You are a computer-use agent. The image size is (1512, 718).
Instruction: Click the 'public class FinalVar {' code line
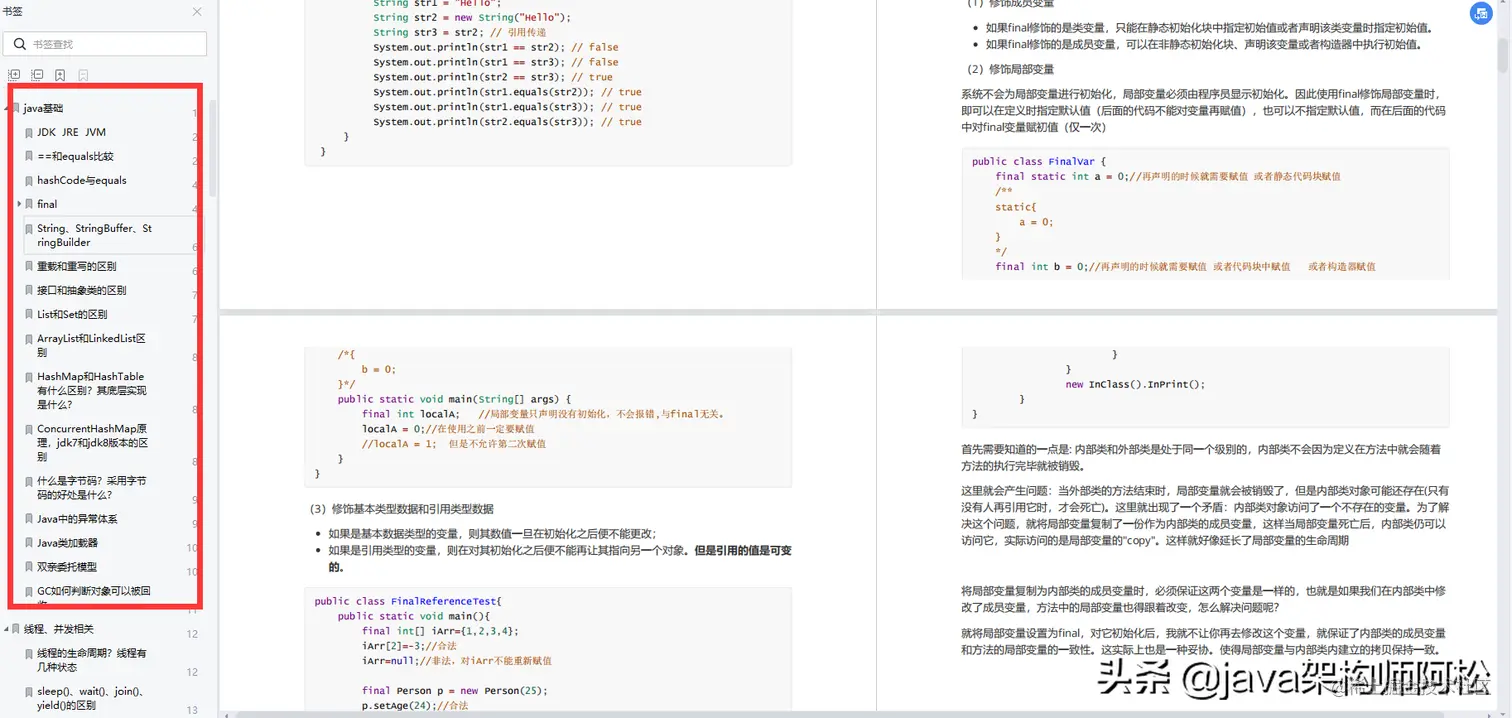tap(1039, 161)
